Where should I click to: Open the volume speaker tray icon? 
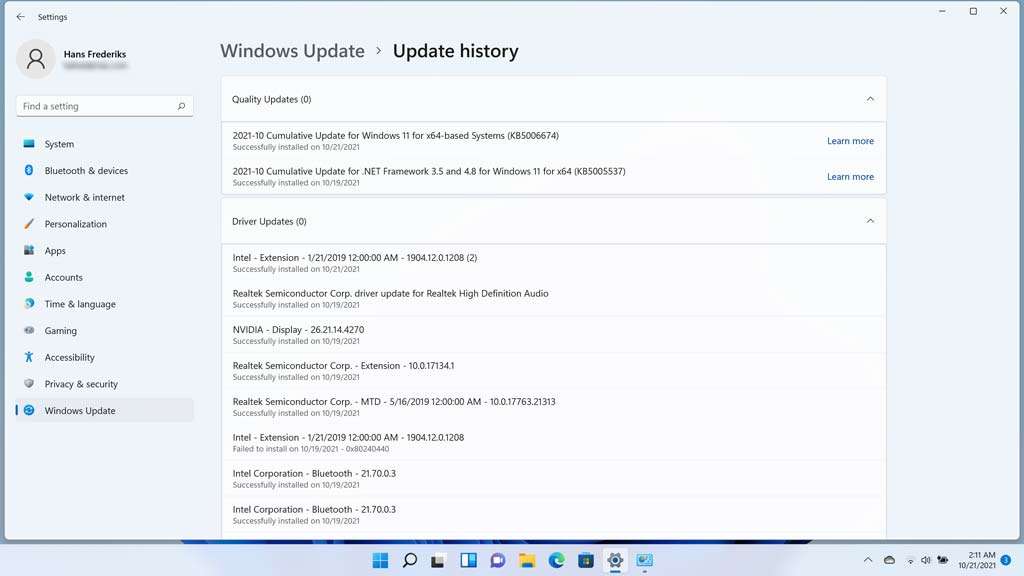click(x=925, y=560)
